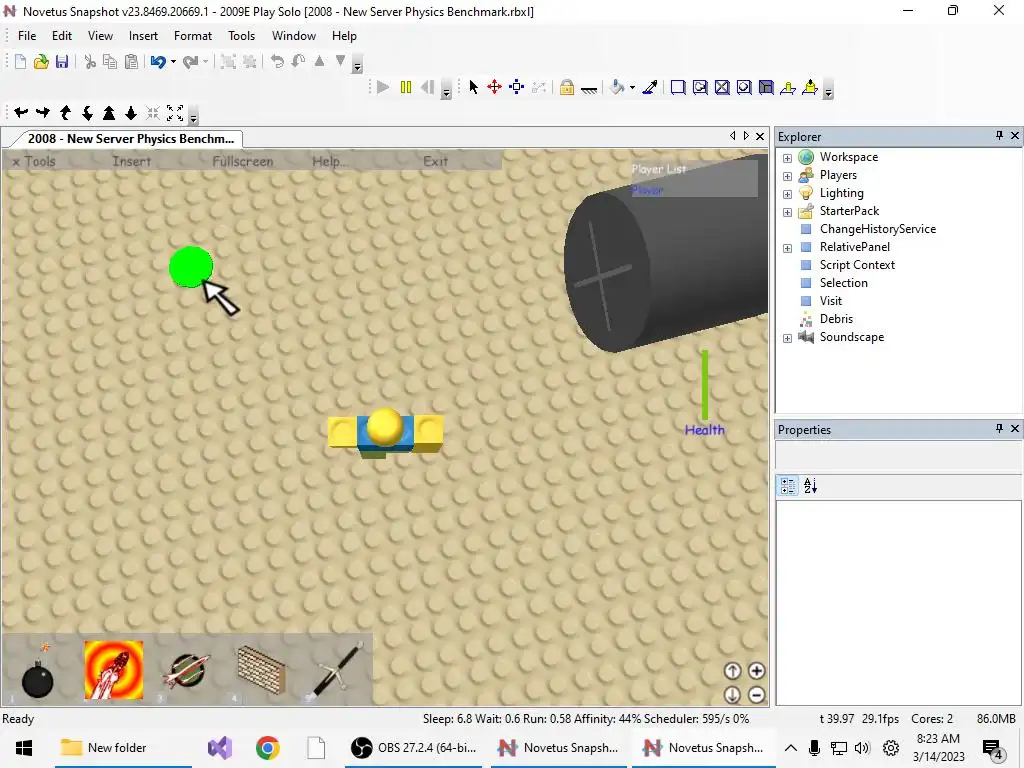This screenshot has height=768, width=1024.
Task: Click the Ungroup selection icon
Action: pyautogui.click(x=249, y=61)
